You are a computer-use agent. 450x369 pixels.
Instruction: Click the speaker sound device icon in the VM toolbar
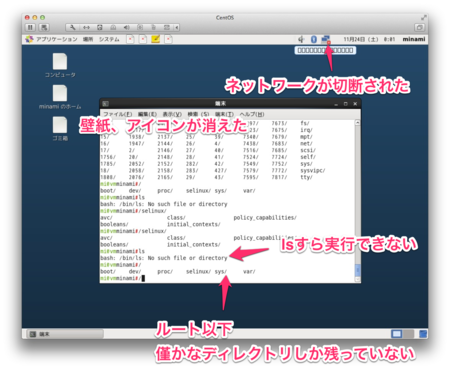(x=127, y=27)
